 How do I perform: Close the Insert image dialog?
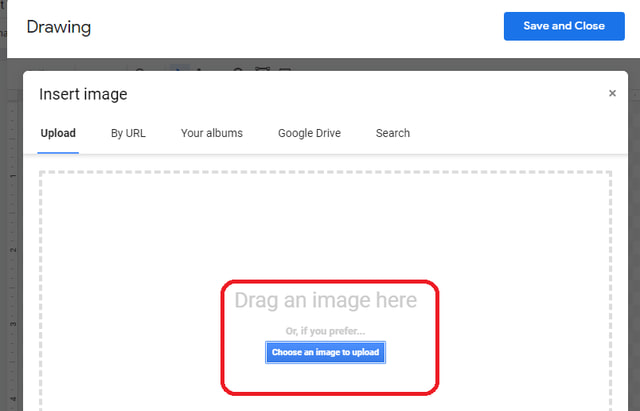point(612,93)
